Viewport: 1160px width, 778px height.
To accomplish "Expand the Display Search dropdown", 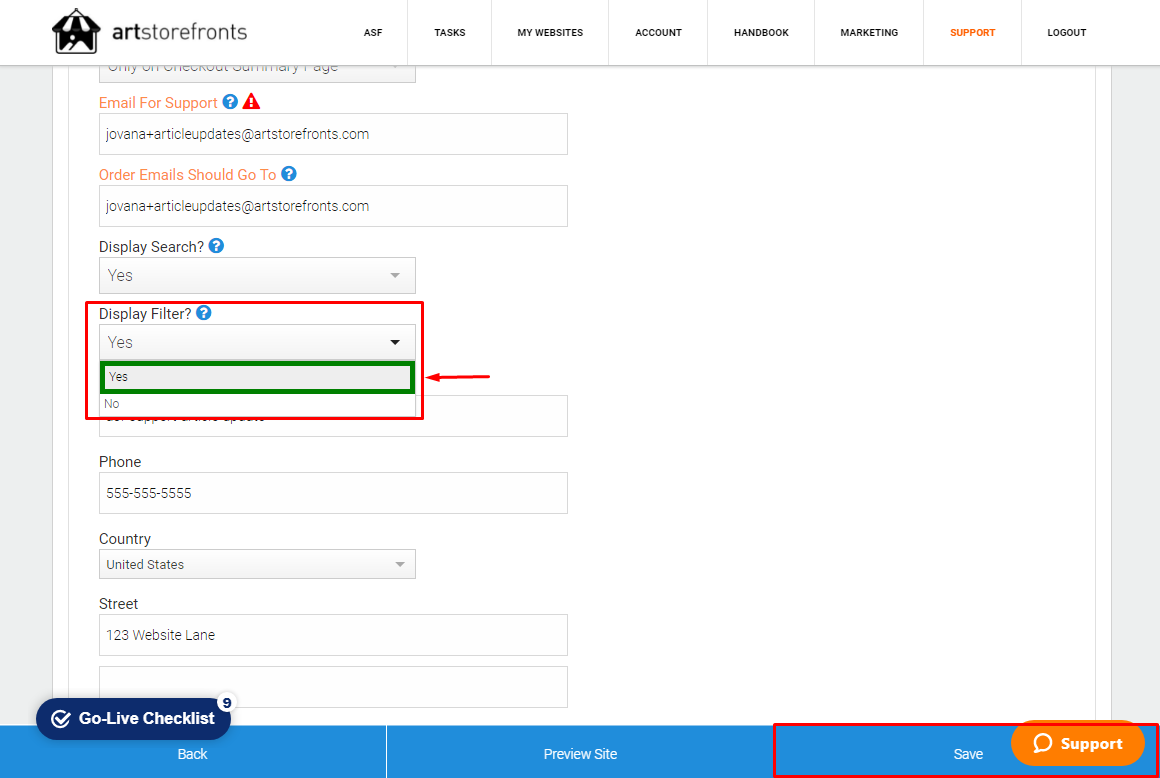I will (x=257, y=275).
